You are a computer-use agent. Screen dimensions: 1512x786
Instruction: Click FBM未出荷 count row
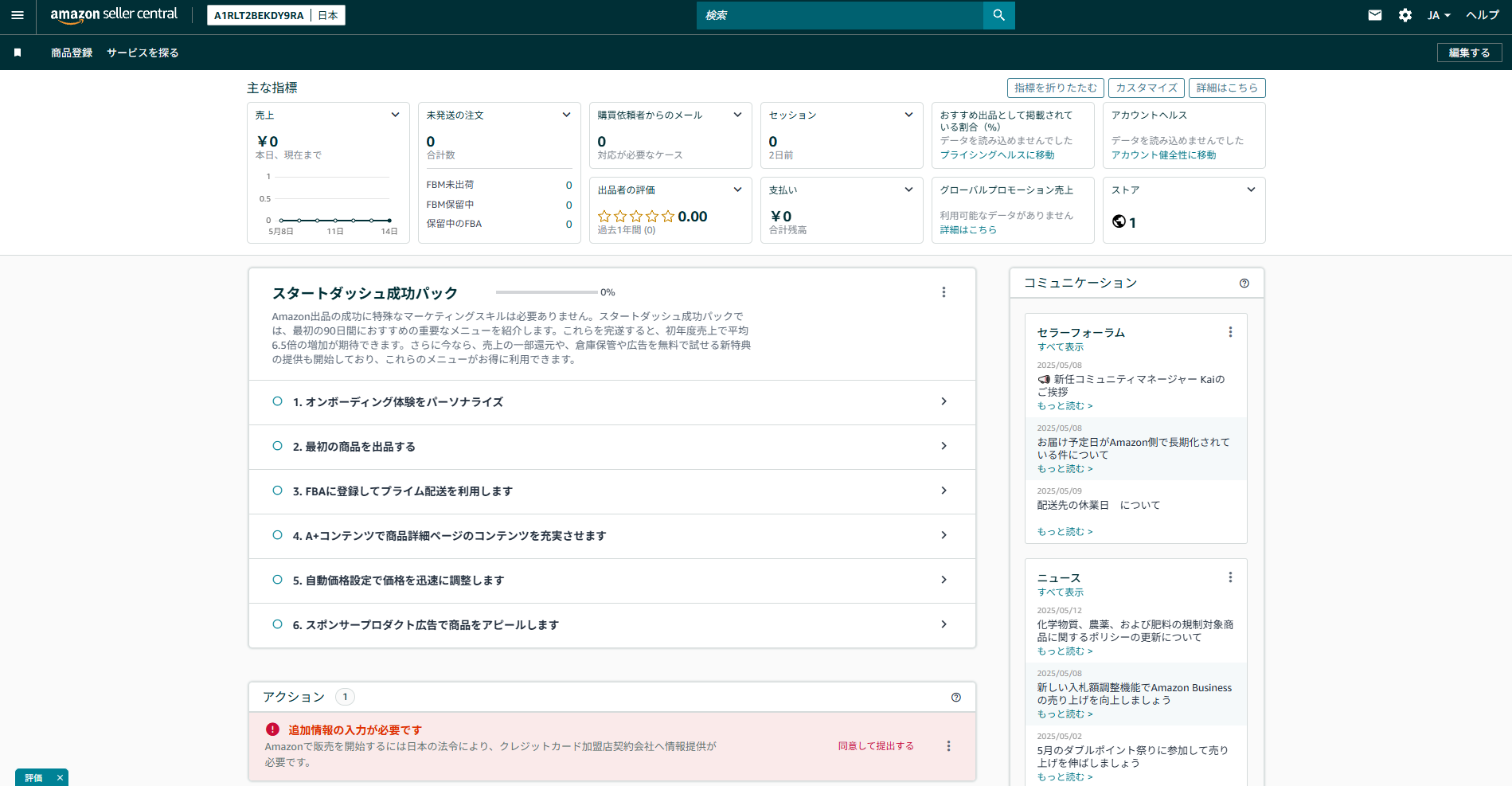(x=499, y=185)
